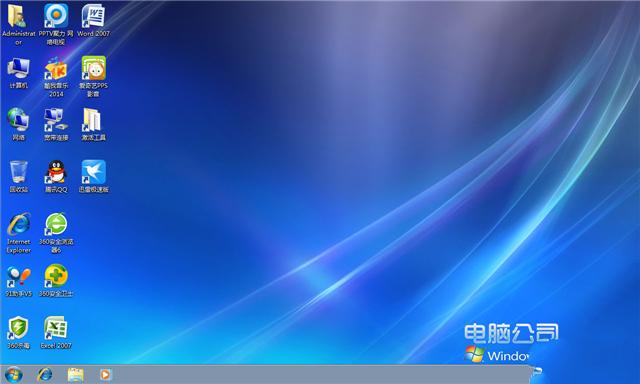Open Windows Explorer from the taskbar
This screenshot has height=384, width=640.
point(76,374)
